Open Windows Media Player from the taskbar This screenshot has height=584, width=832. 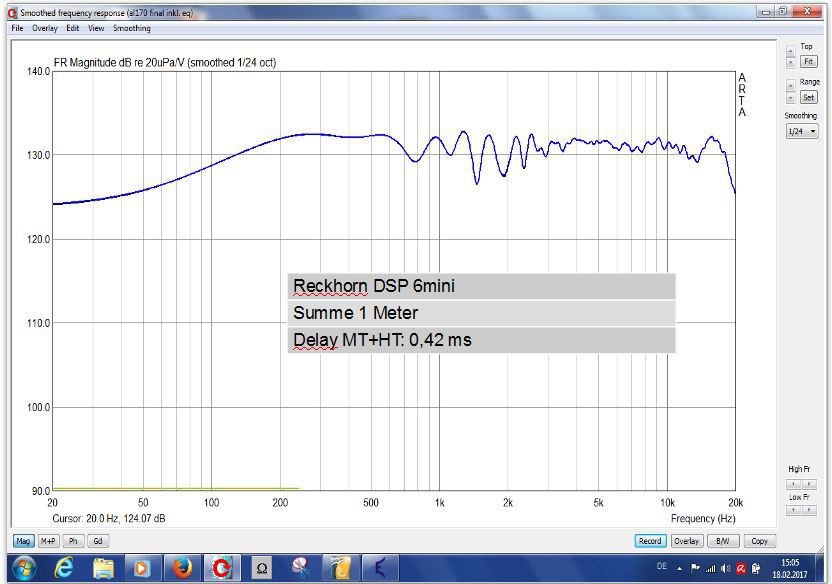point(142,569)
